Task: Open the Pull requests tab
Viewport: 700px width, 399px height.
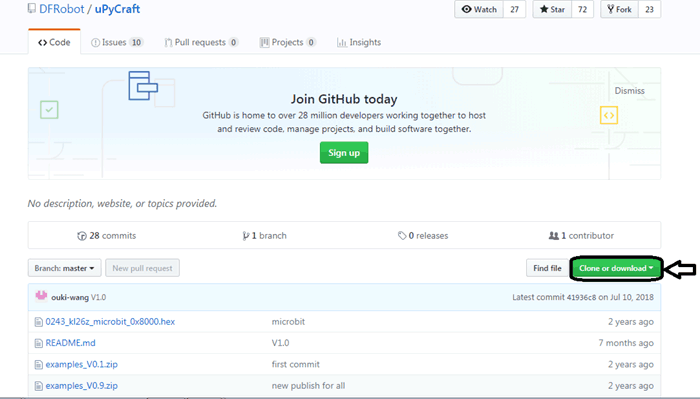Action: coord(201,42)
